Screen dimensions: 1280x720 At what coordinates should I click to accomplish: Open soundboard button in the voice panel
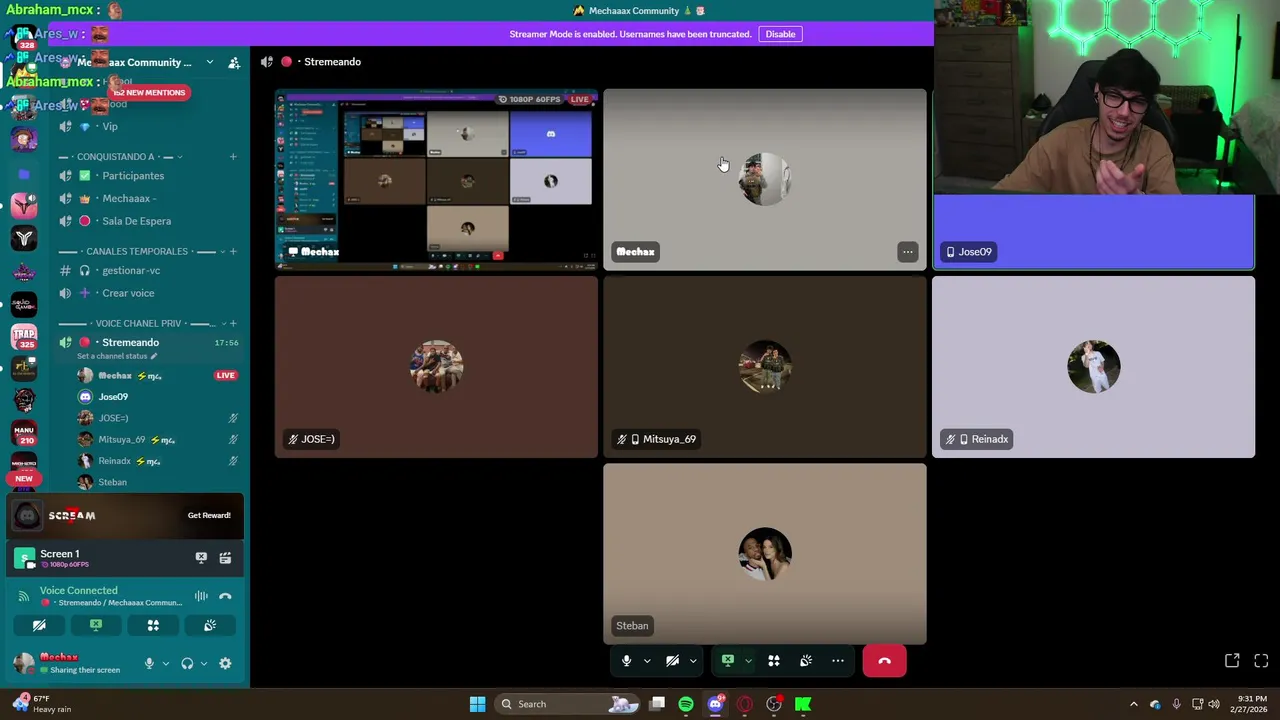click(210, 625)
